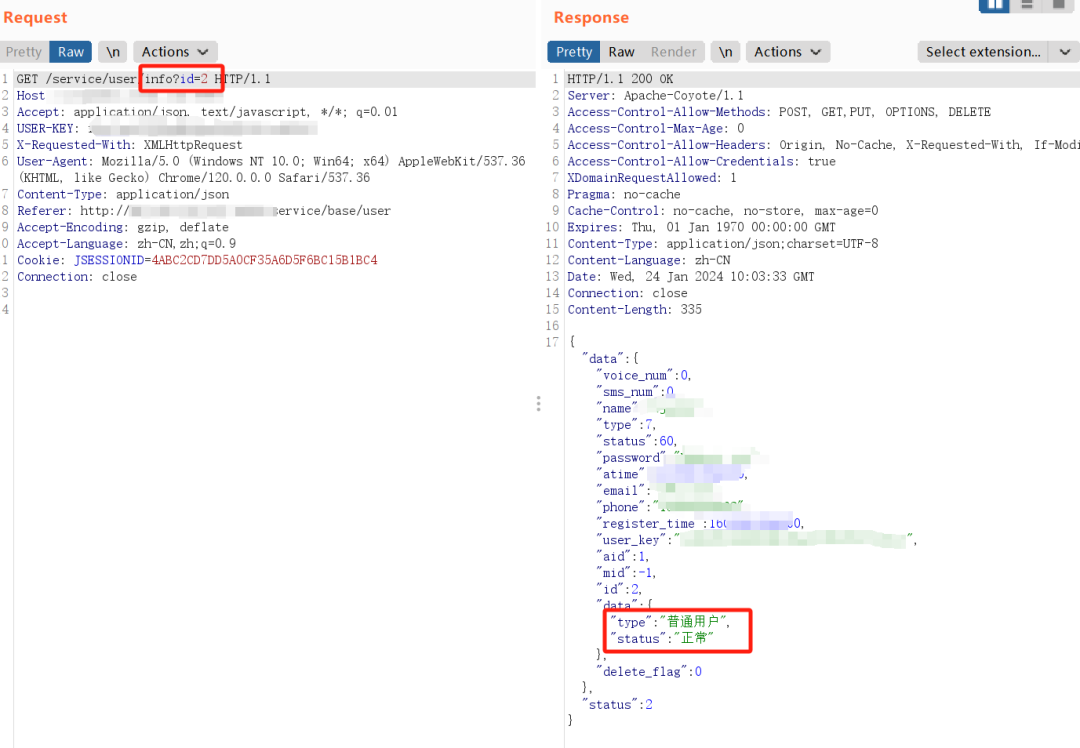1080x748 pixels.
Task: Select Pretty tab in Response panel
Action: (574, 52)
